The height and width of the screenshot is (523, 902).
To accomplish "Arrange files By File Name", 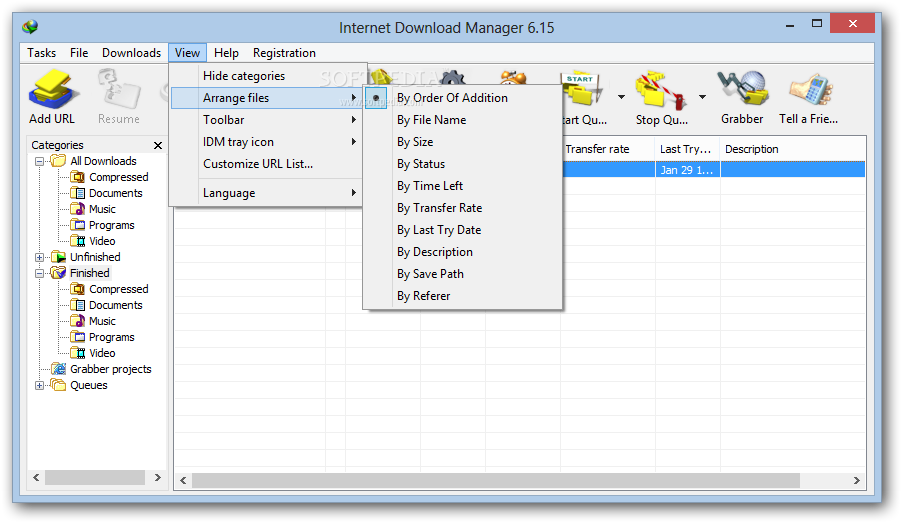I will 463,120.
